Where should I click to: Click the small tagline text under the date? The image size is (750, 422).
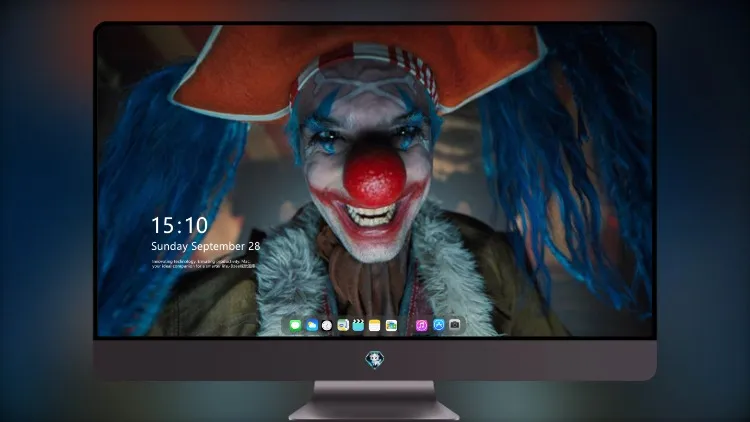pyautogui.click(x=203, y=264)
